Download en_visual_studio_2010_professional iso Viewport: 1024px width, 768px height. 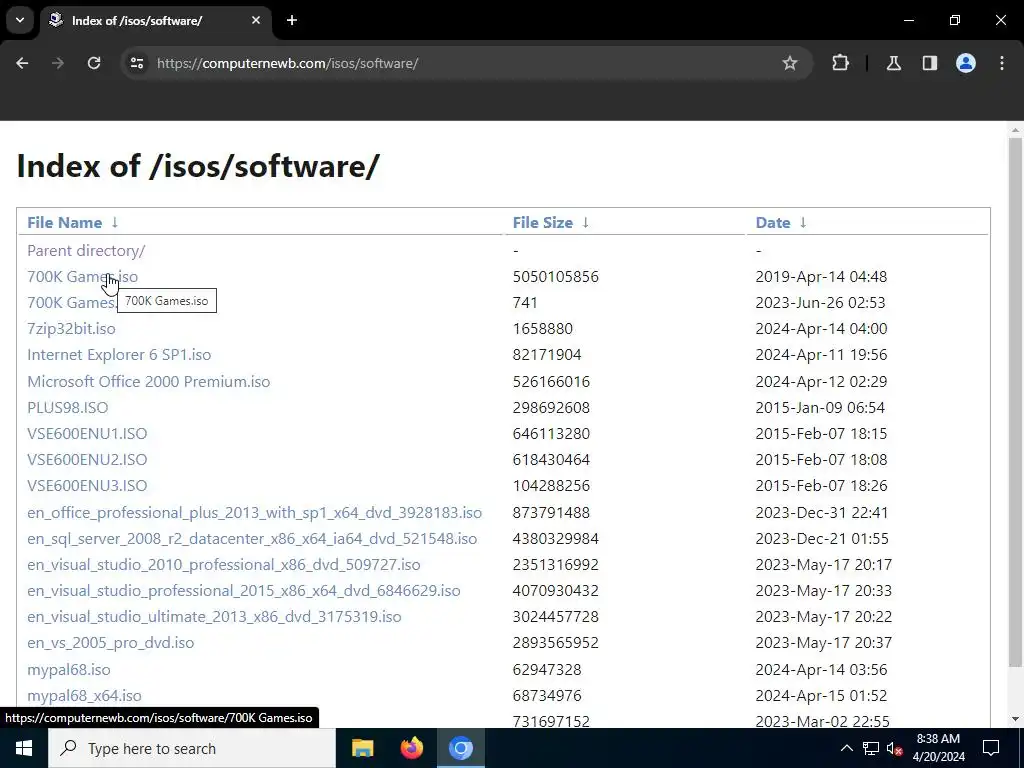tap(223, 566)
